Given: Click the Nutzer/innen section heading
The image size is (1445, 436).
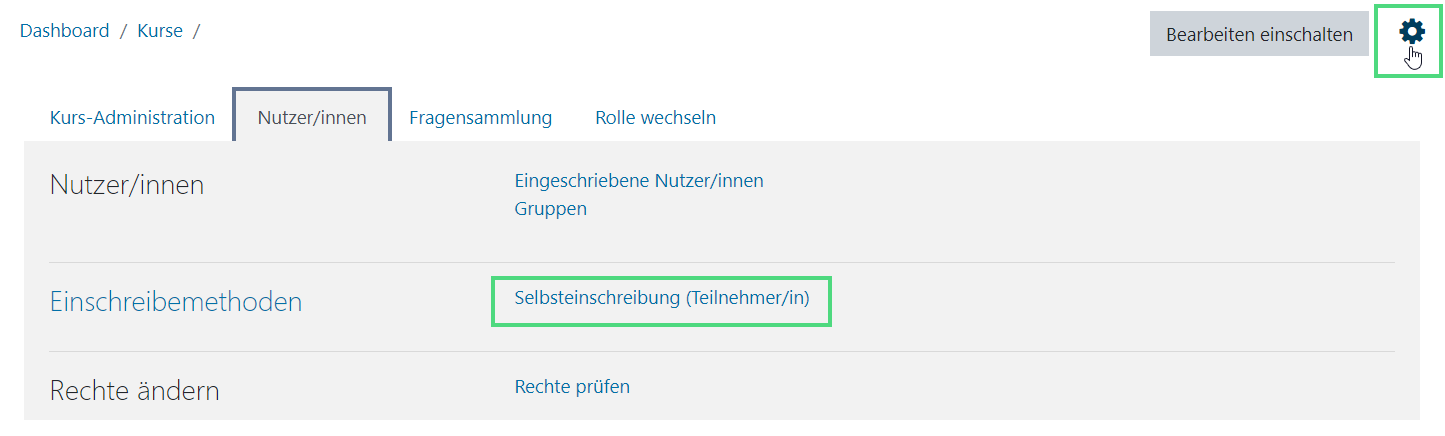Looking at the screenshot, I should pyautogui.click(x=127, y=185).
